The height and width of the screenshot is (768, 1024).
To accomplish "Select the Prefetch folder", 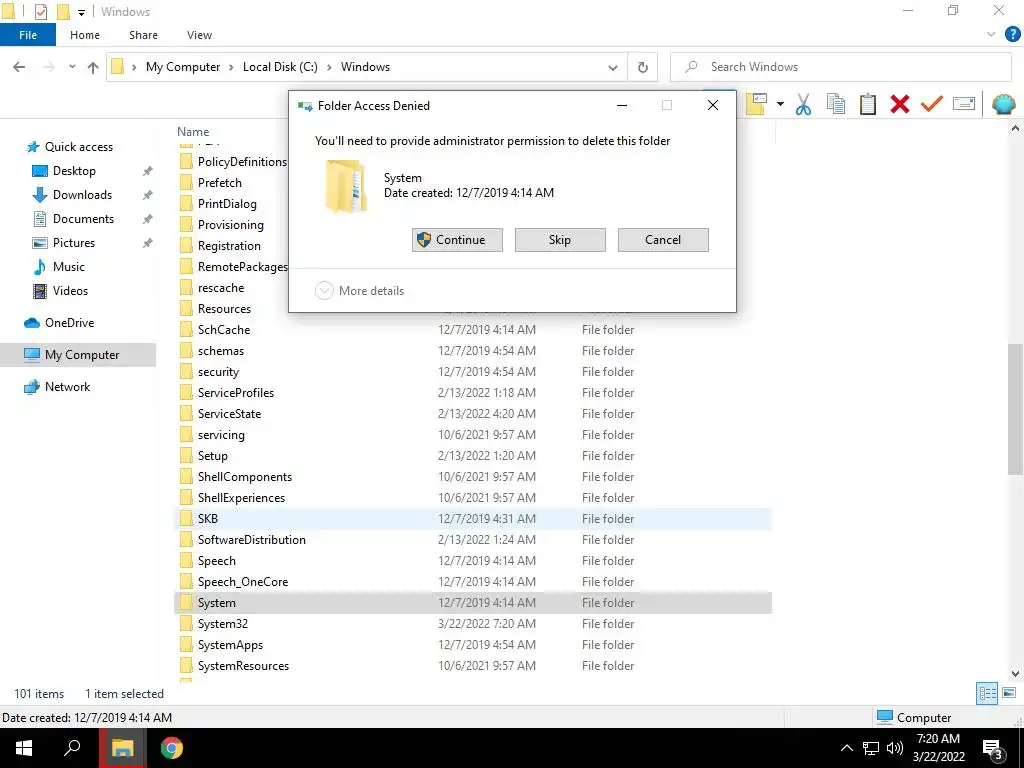I will (219, 182).
